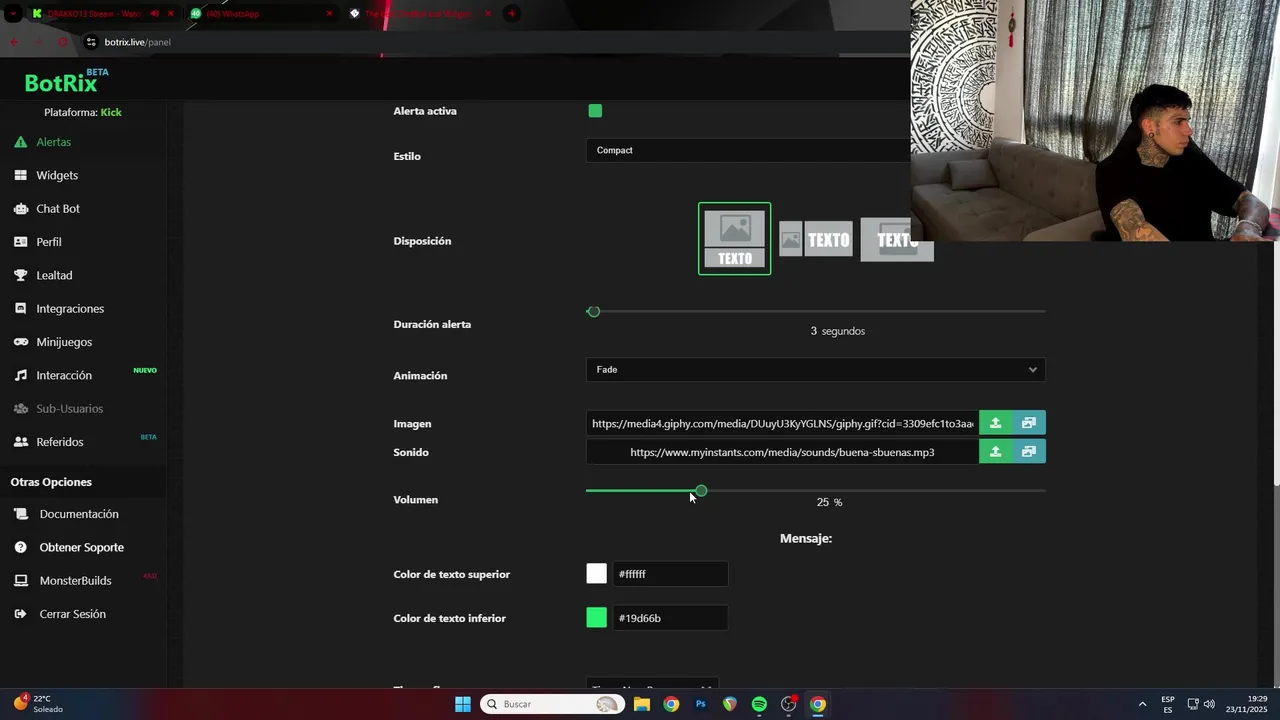
Task: Click the taskbar Buscar search box
Action: [551, 704]
